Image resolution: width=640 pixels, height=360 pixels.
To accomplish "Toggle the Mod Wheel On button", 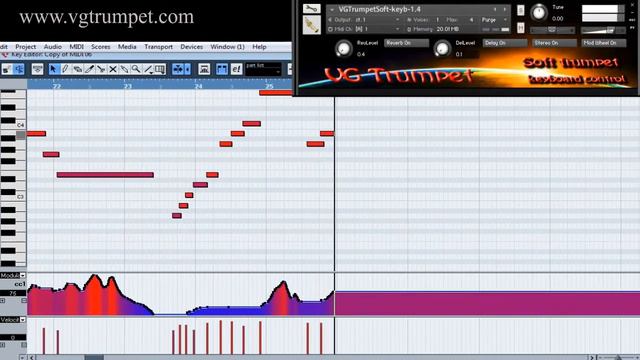I will tap(604, 43).
